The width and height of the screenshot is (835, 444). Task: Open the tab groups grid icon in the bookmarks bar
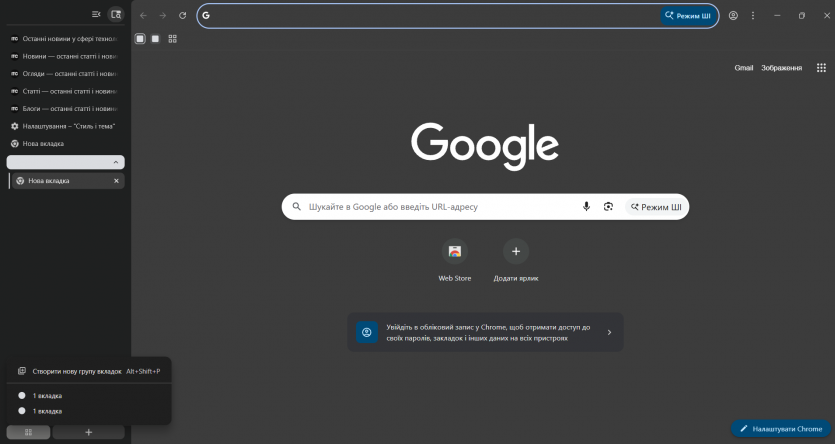click(173, 39)
